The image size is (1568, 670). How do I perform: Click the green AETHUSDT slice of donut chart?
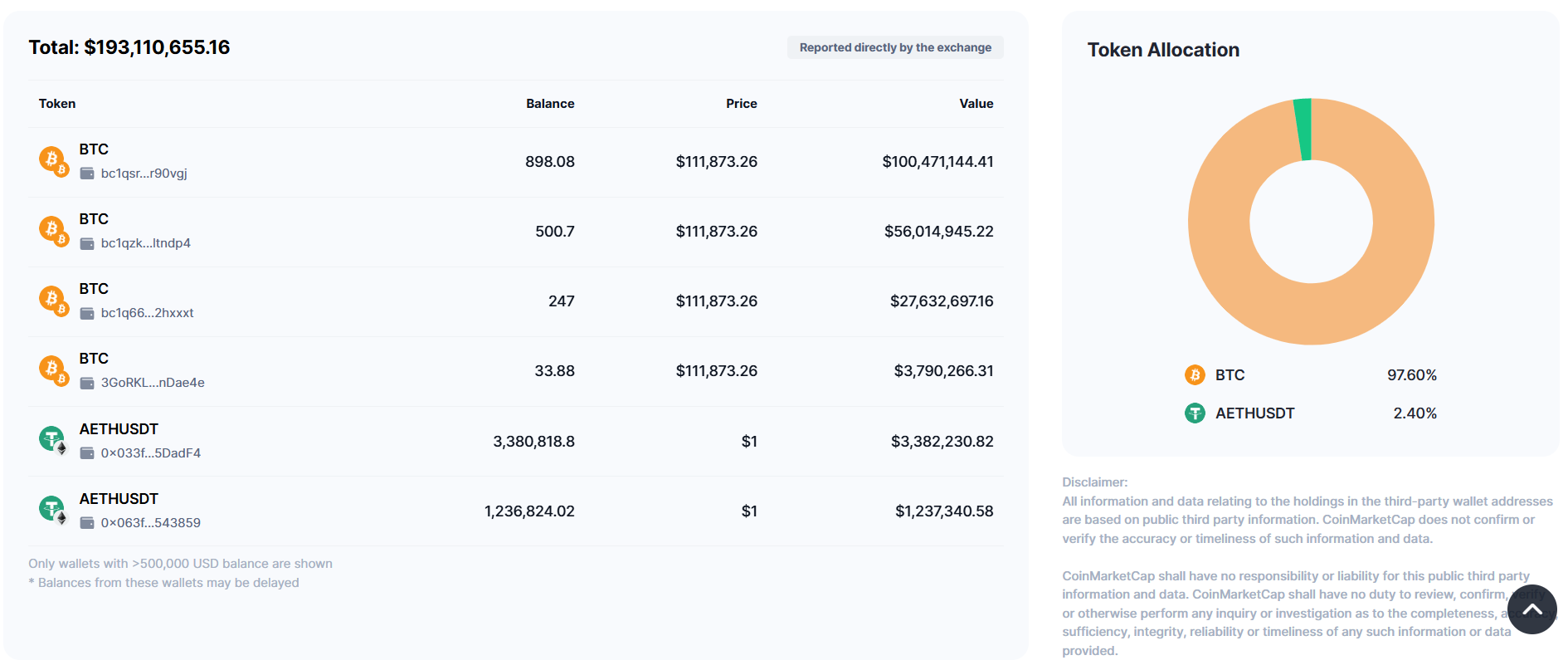[x=1303, y=129]
